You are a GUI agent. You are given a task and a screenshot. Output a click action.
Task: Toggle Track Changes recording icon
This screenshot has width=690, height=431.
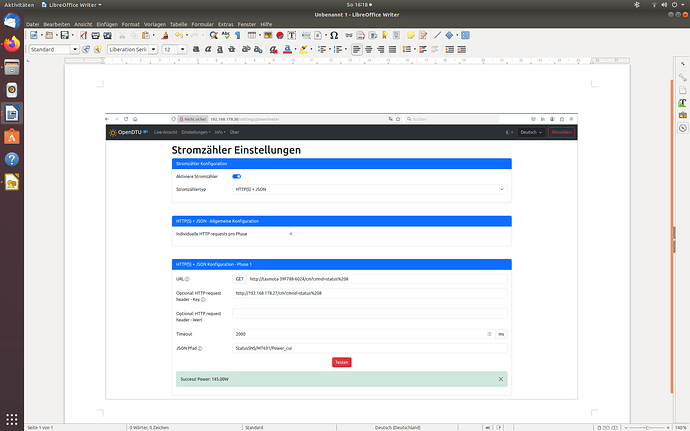pos(423,35)
